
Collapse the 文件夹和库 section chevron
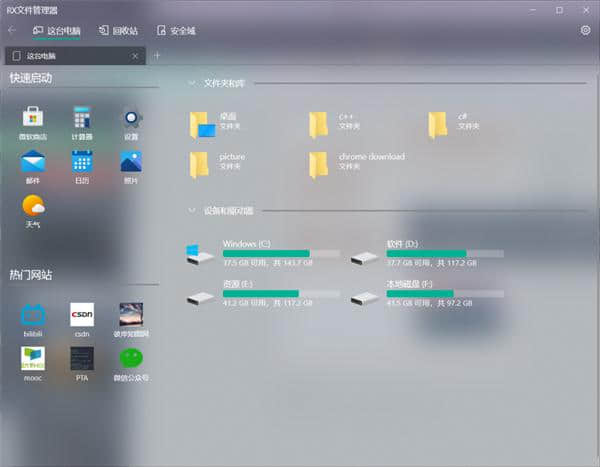[192, 83]
